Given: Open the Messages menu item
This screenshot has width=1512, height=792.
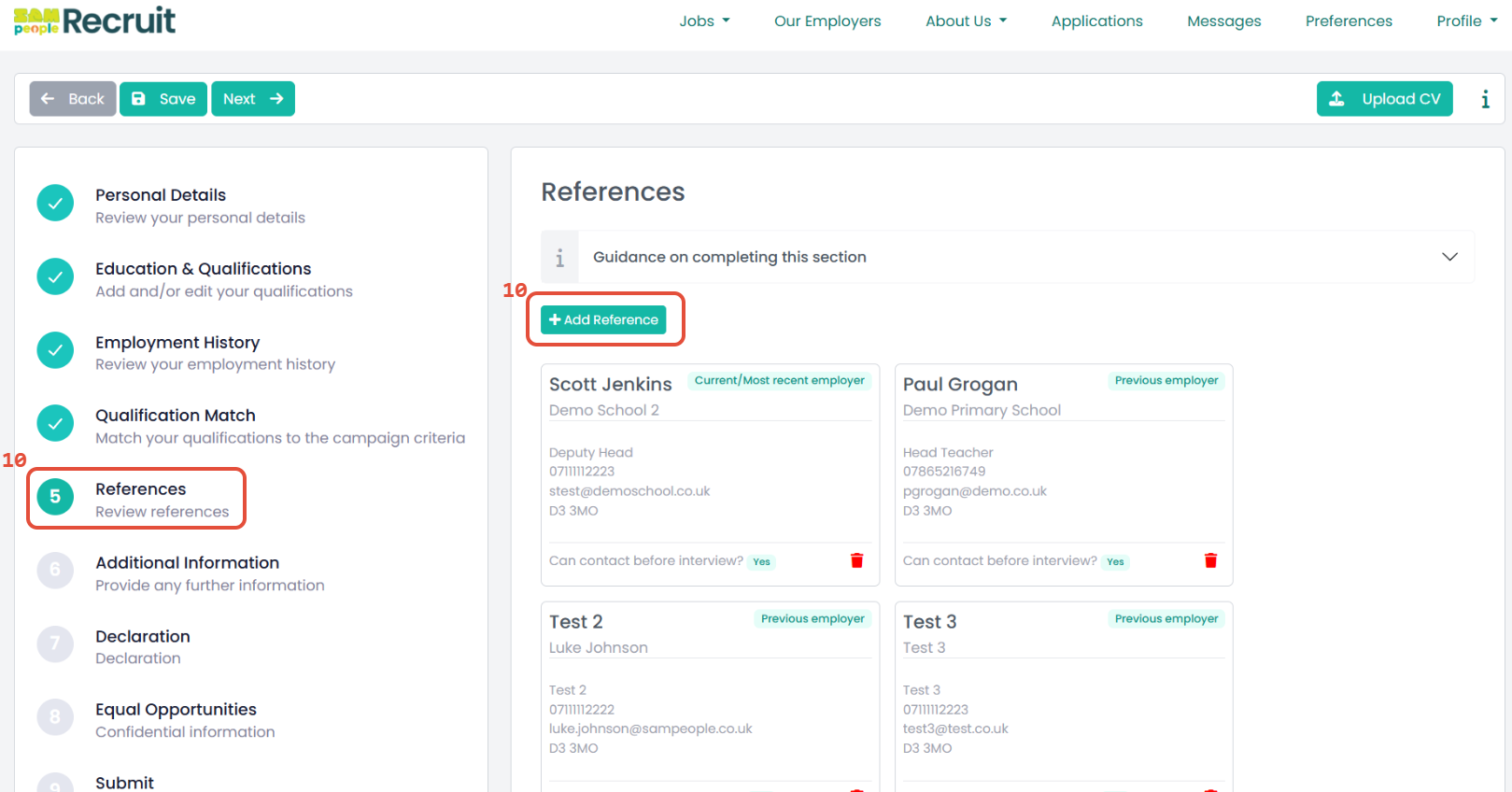Looking at the screenshot, I should 1223,21.
